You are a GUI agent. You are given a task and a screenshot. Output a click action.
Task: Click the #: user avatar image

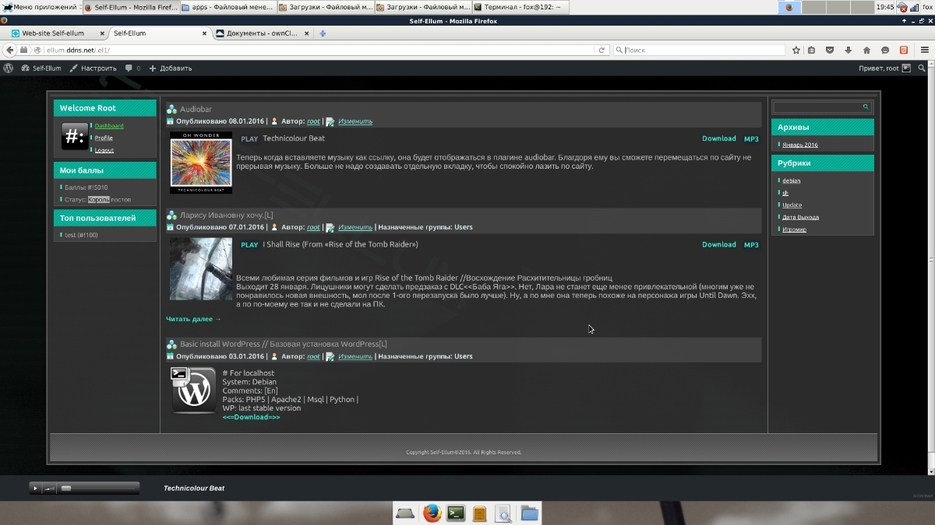click(74, 136)
